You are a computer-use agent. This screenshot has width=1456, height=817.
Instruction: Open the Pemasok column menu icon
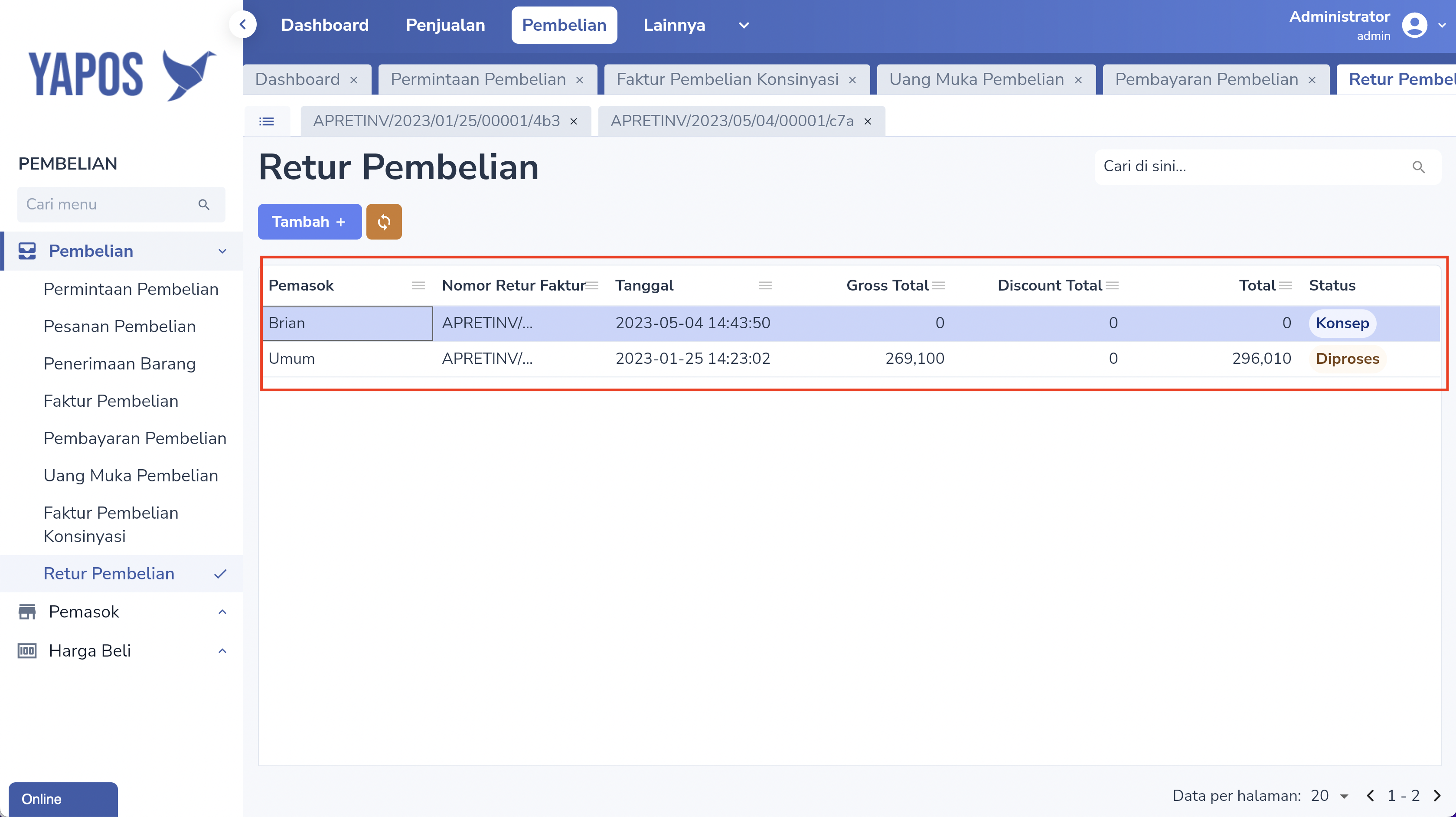418,285
